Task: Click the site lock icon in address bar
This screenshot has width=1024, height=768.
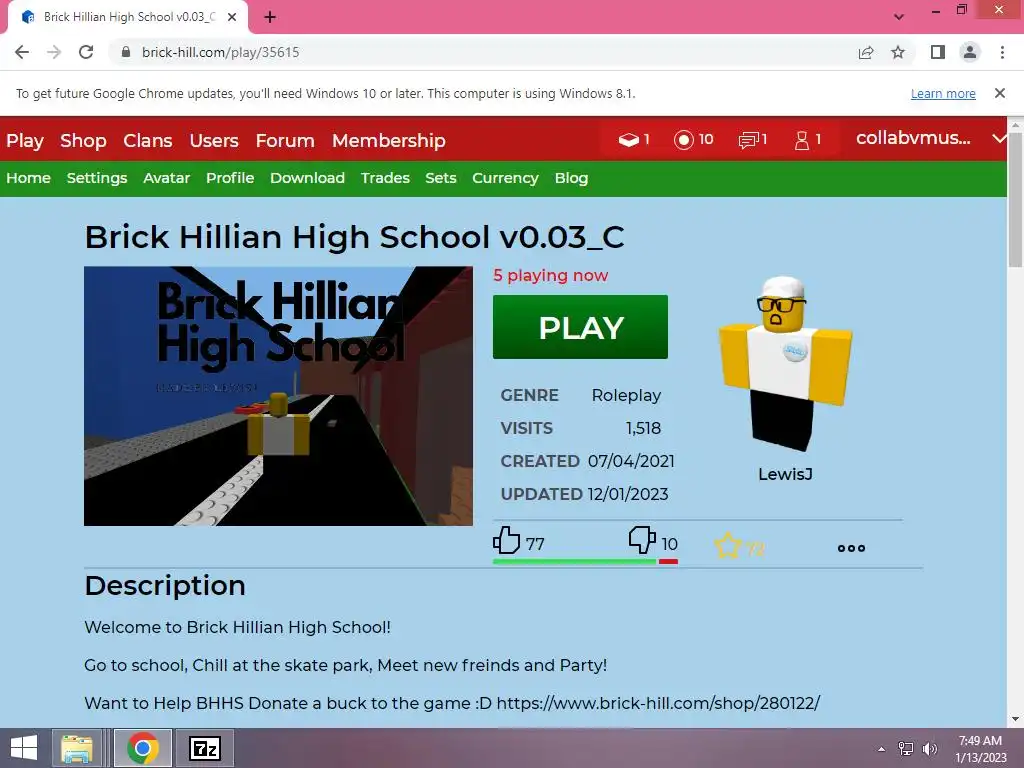Action: (x=126, y=52)
